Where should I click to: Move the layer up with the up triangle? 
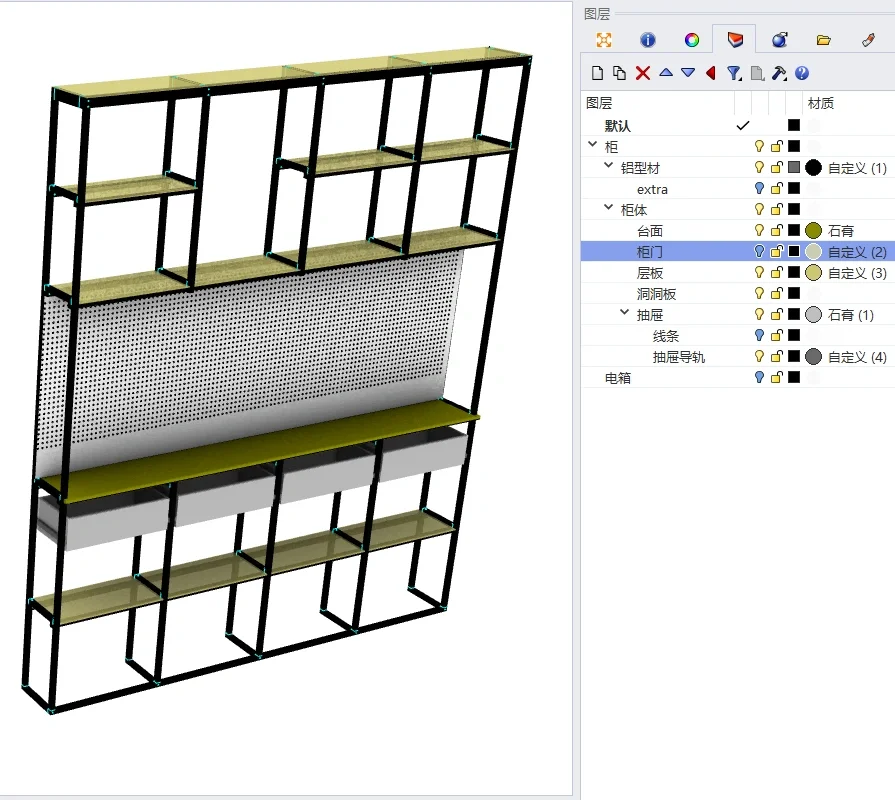click(666, 72)
